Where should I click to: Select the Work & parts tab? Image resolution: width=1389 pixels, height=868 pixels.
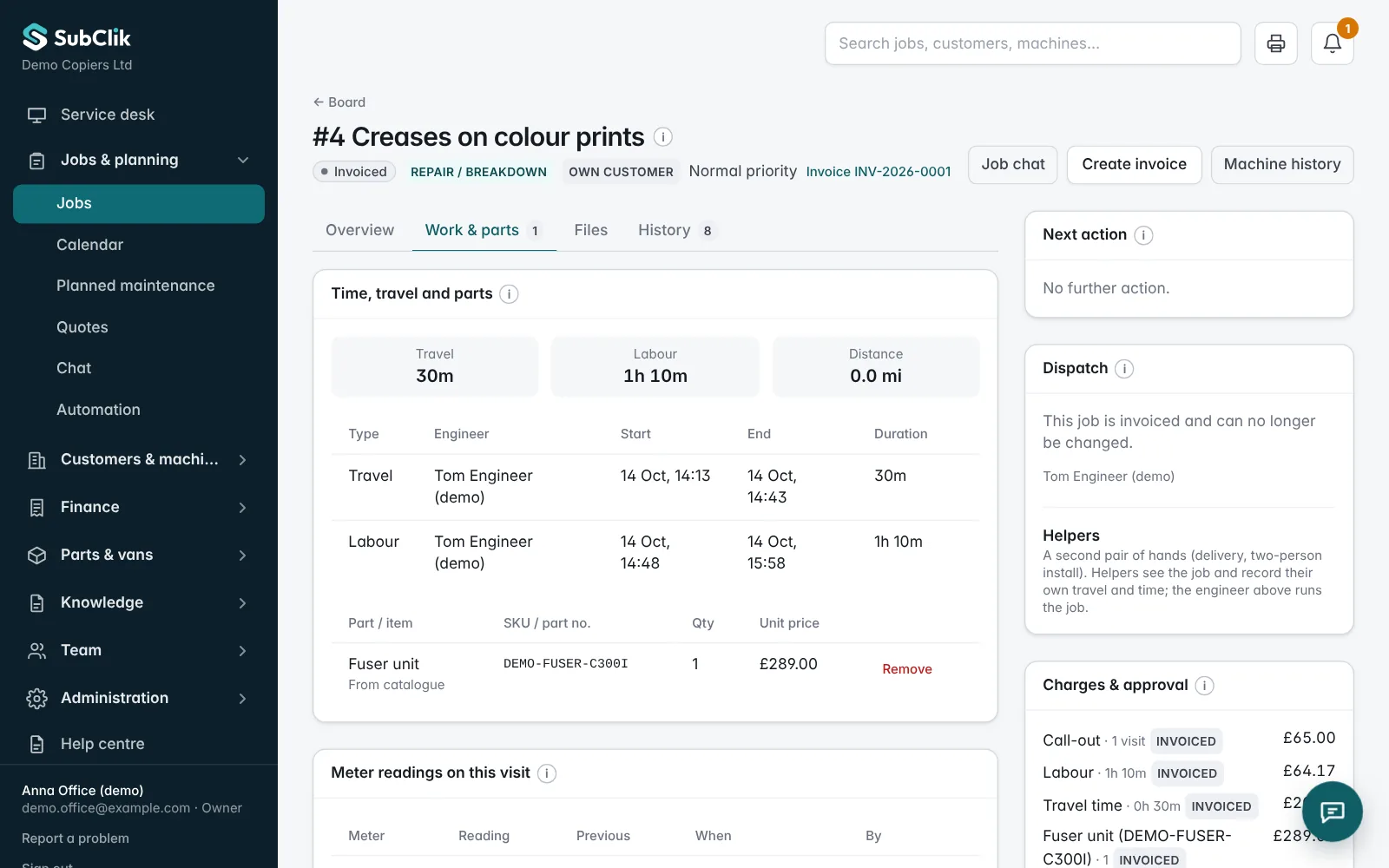(484, 230)
